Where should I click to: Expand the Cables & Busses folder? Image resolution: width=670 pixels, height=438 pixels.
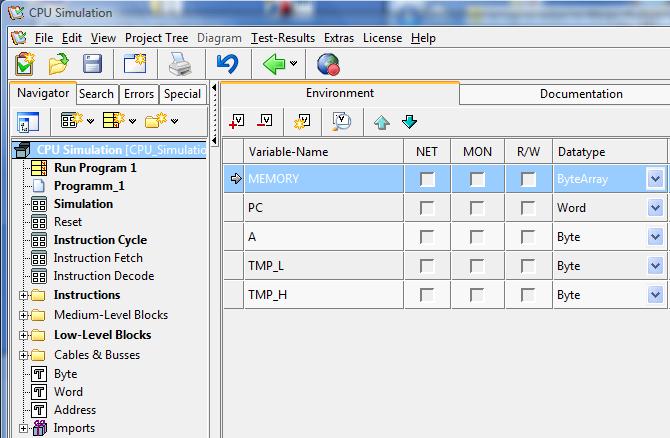coord(23,355)
